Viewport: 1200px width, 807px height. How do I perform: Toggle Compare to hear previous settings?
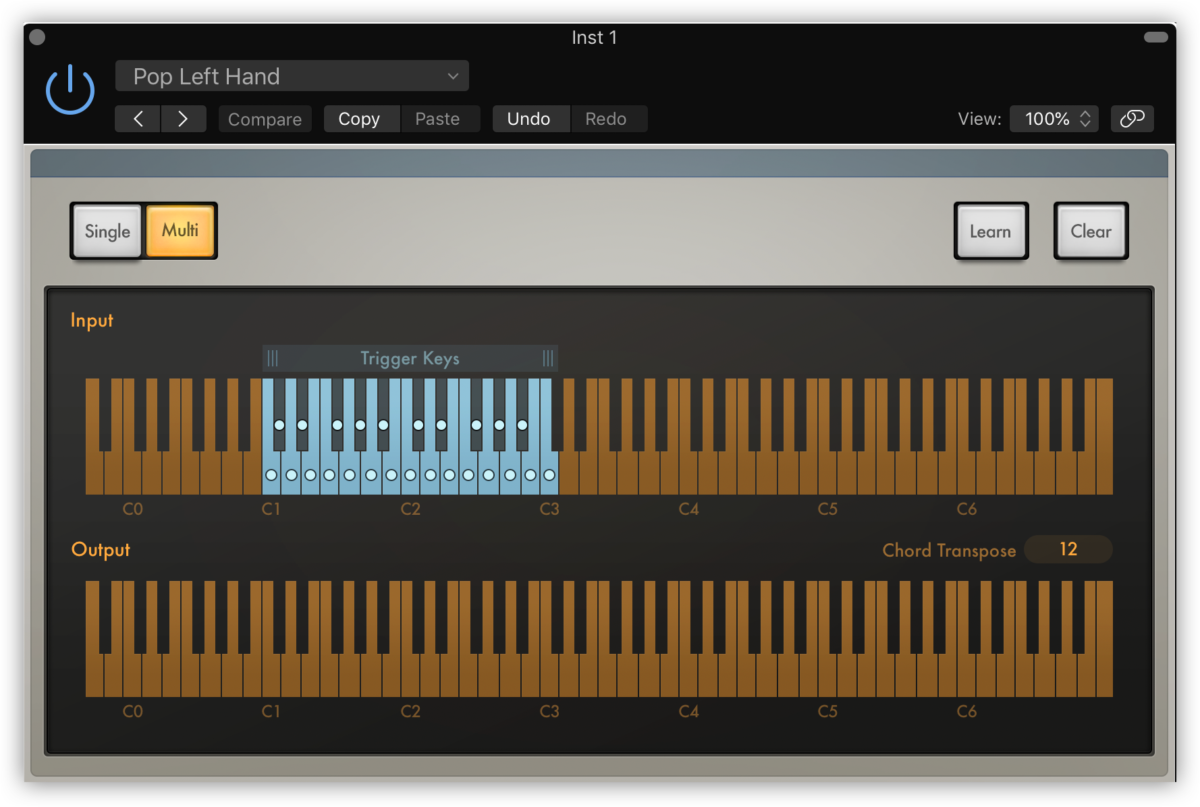click(264, 118)
